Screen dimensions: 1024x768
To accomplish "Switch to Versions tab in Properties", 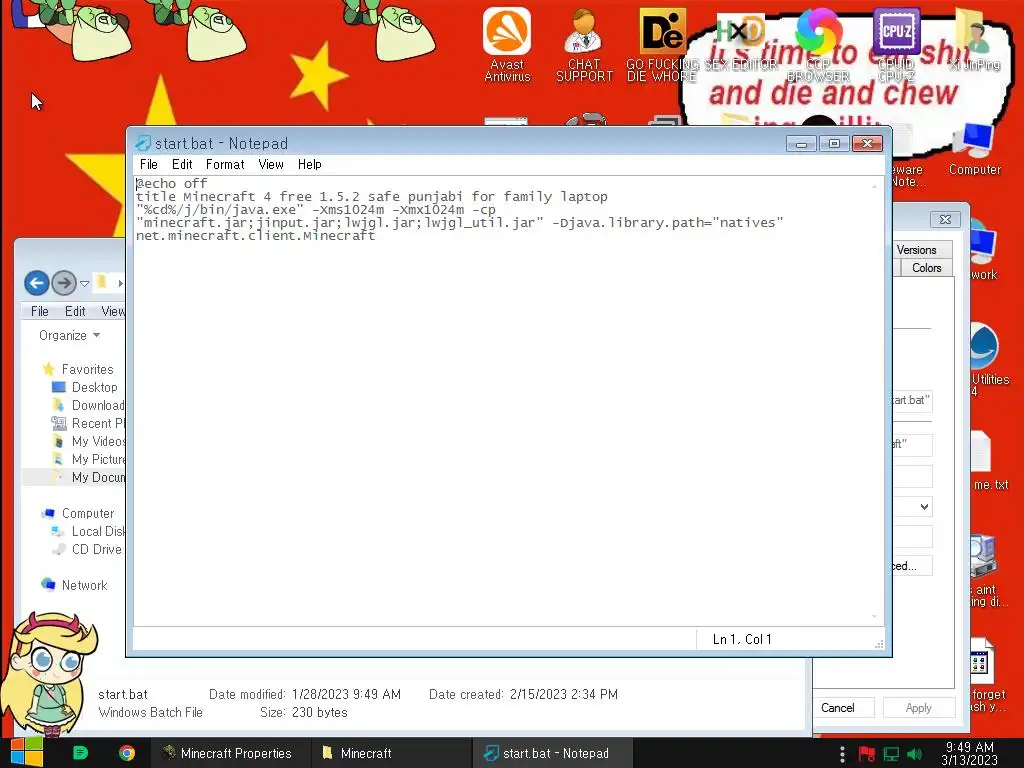I will (x=922, y=249).
